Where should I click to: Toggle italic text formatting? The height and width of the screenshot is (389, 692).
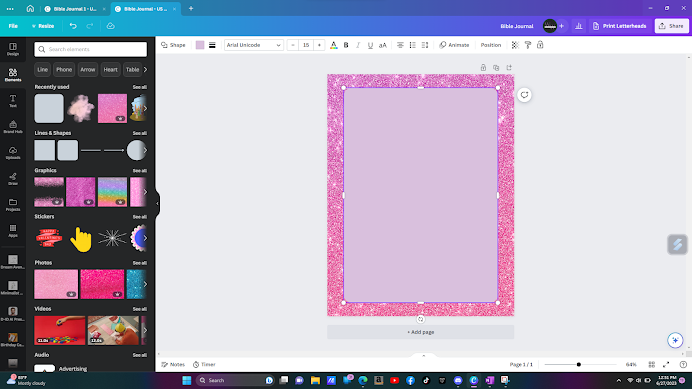pyautogui.click(x=358, y=45)
